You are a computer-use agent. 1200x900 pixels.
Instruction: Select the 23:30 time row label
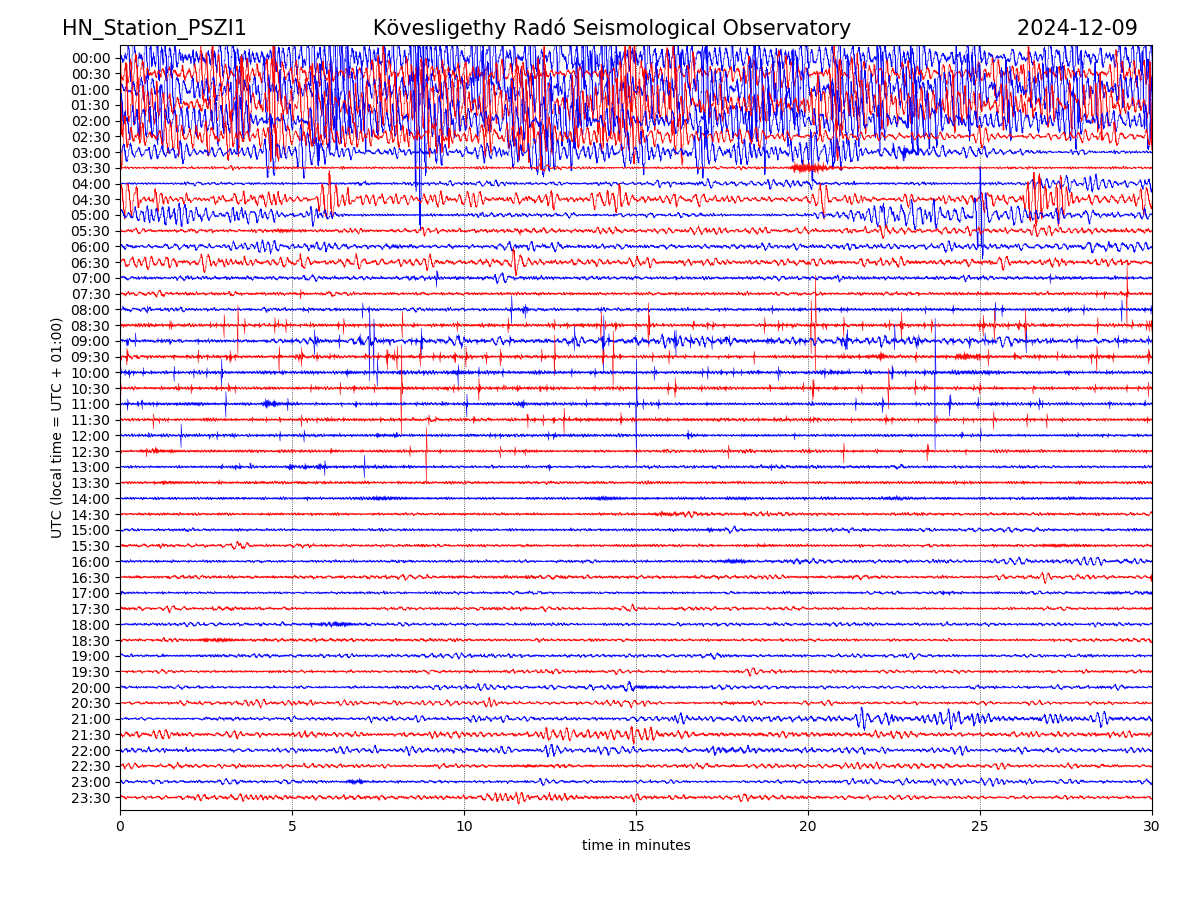(x=91, y=798)
